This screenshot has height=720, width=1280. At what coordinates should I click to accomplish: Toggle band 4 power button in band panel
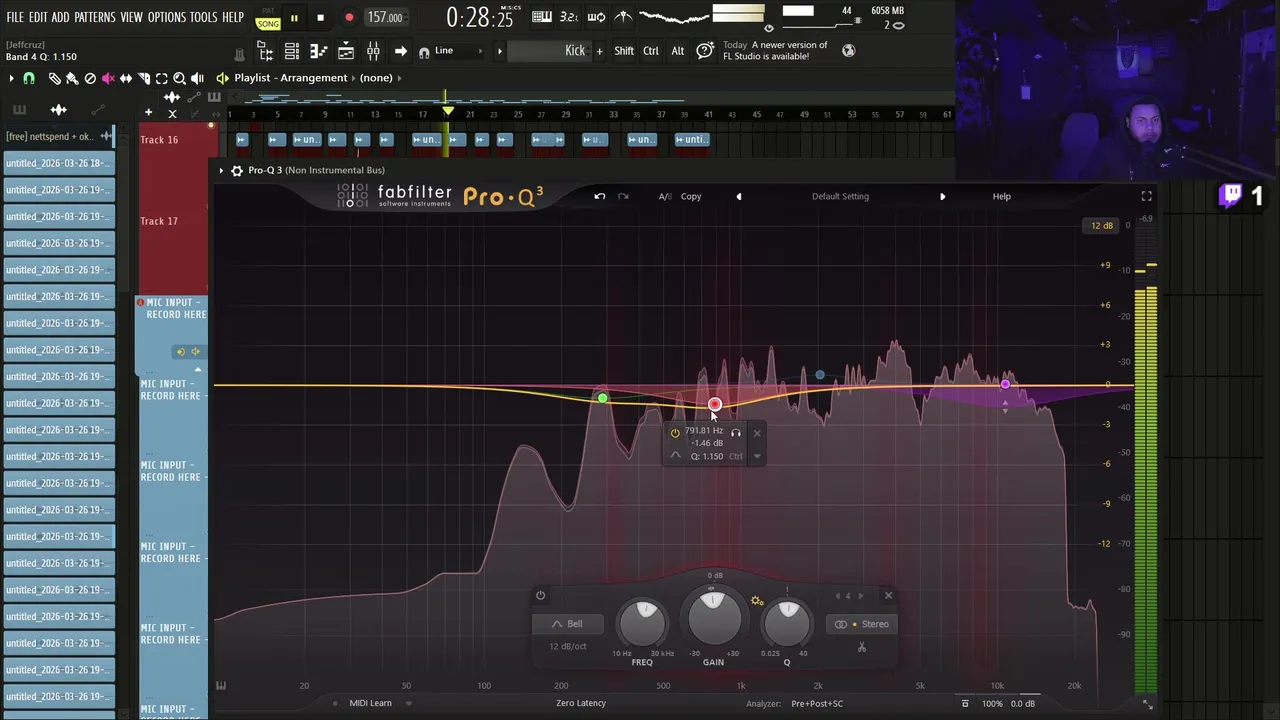point(540,595)
